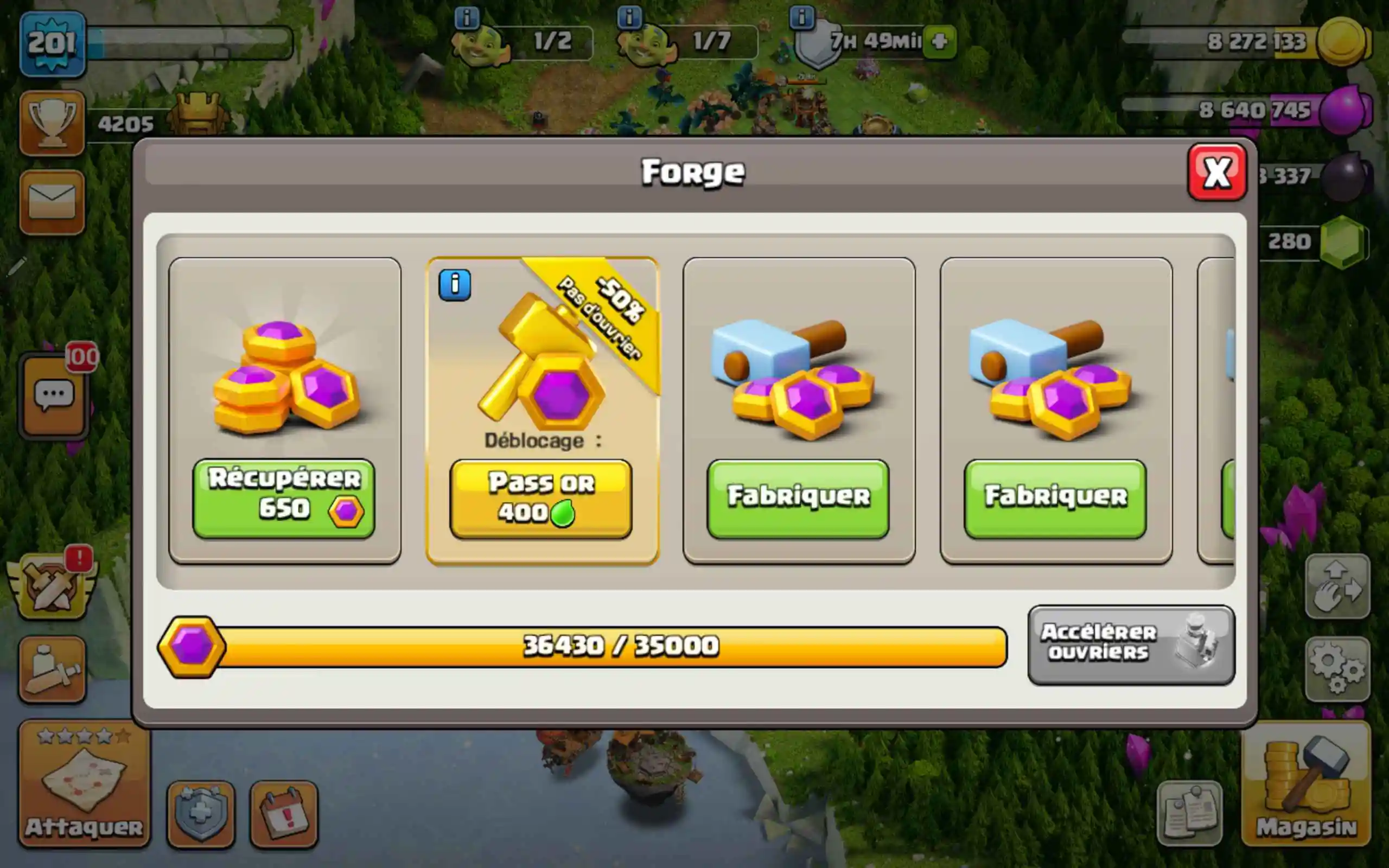This screenshot has height=868, width=1389.
Task: Open the layout edit hand icon
Action: [1338, 586]
